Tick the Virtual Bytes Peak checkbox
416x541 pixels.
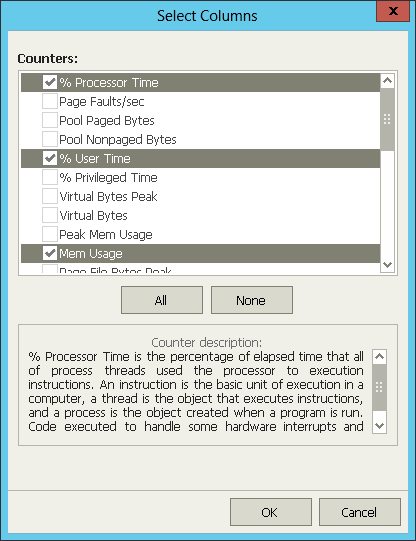pyautogui.click(x=50, y=196)
